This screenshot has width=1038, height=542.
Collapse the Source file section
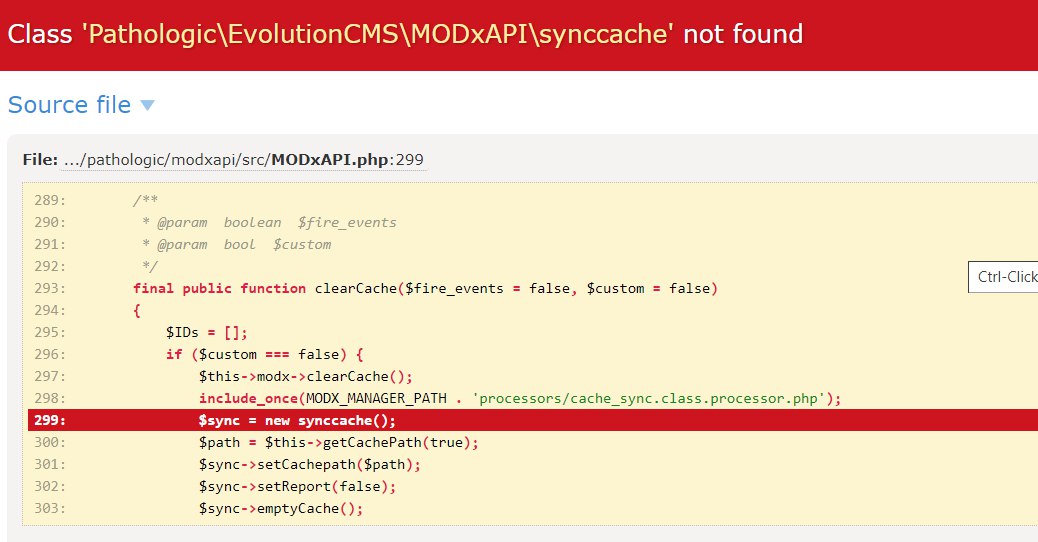pos(148,105)
